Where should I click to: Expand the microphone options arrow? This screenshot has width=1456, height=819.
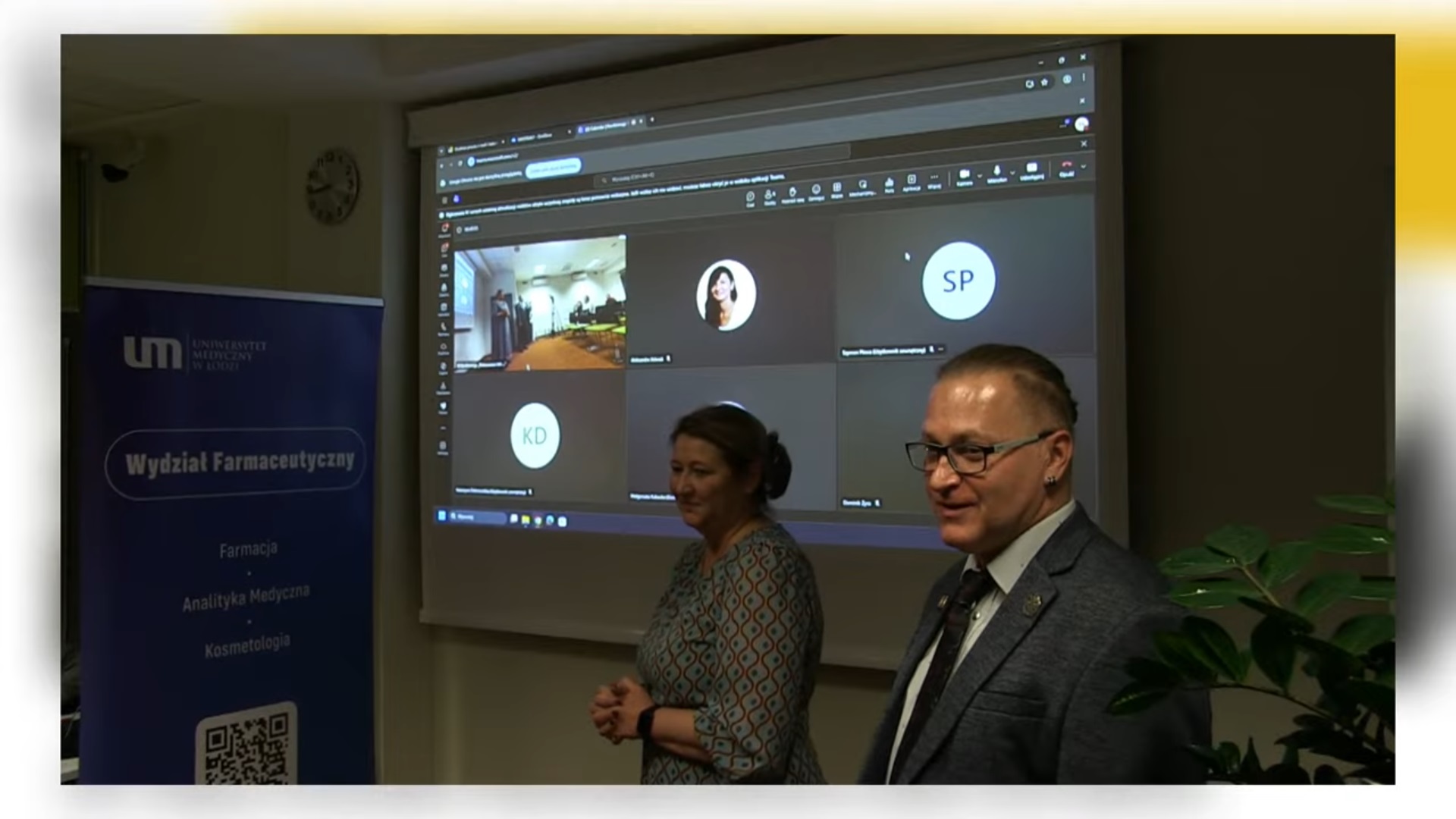pyautogui.click(x=1012, y=172)
